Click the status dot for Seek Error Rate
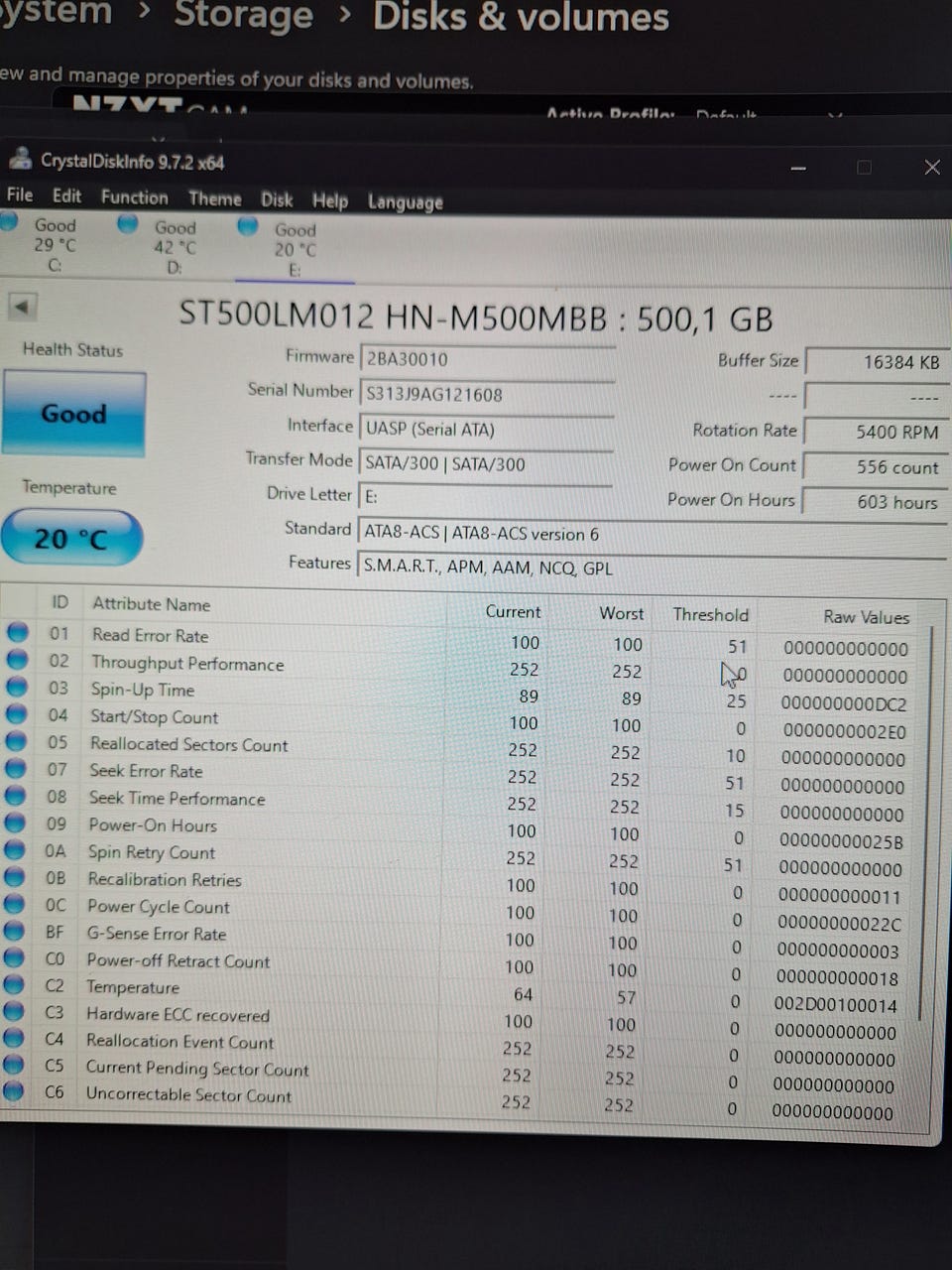The image size is (952, 1270). [x=16, y=768]
